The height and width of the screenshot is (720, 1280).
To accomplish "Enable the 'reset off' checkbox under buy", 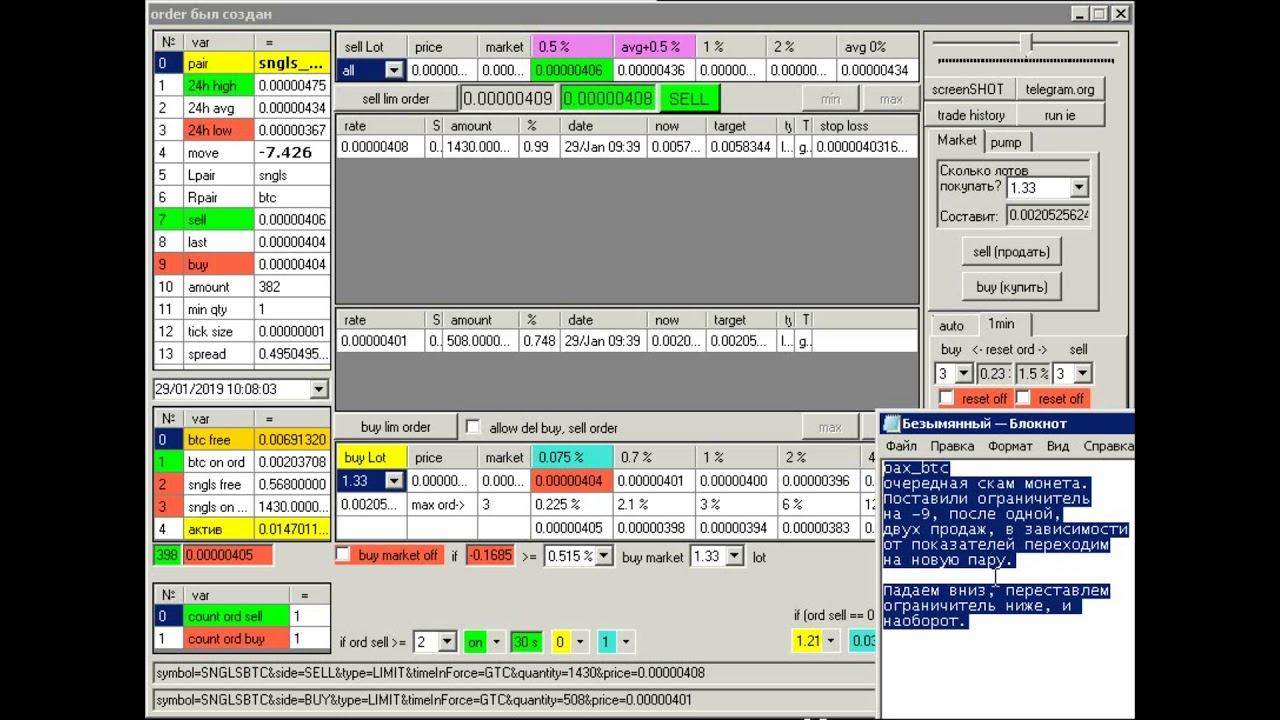I will click(946, 398).
